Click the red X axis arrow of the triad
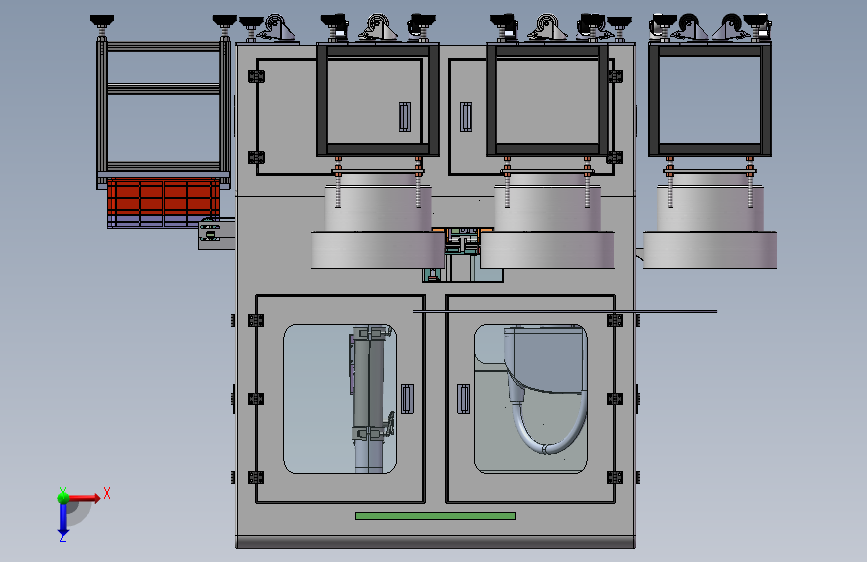The image size is (867, 562). [x=84, y=498]
